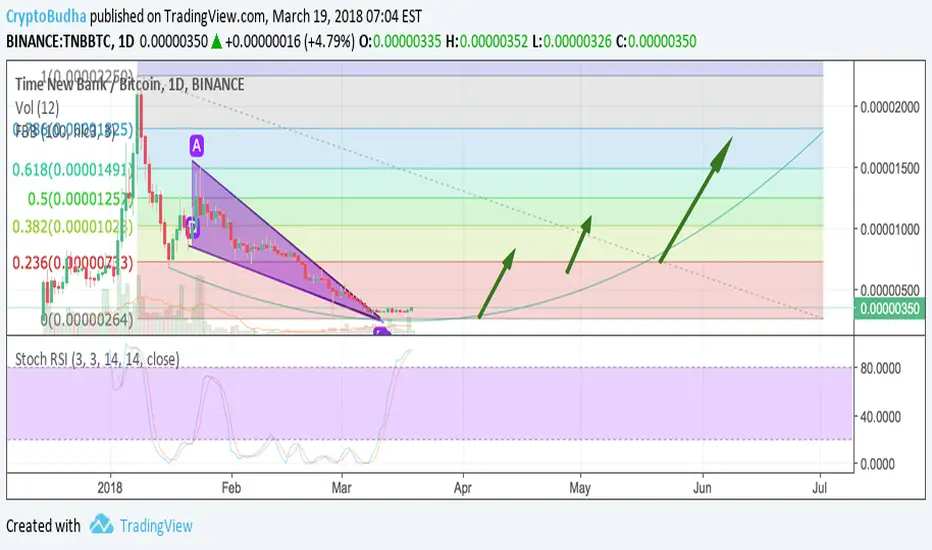
Task: Click the +0.00000016 (+4.79%) change value
Action: tap(289, 42)
